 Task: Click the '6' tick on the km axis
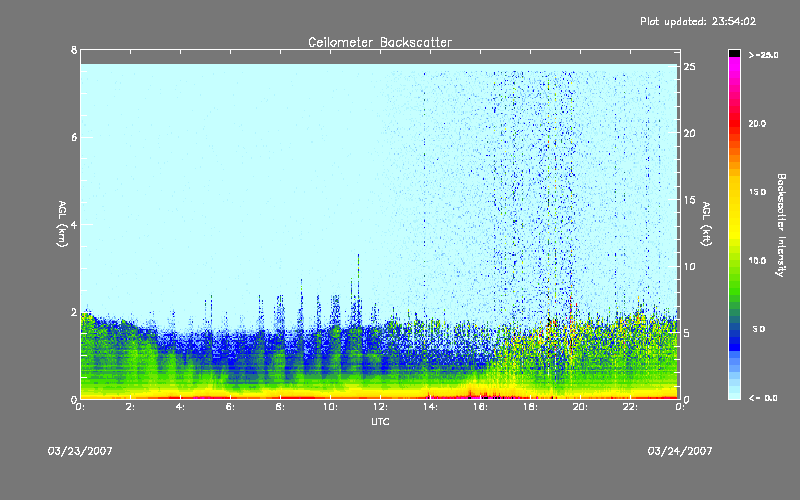[74, 137]
